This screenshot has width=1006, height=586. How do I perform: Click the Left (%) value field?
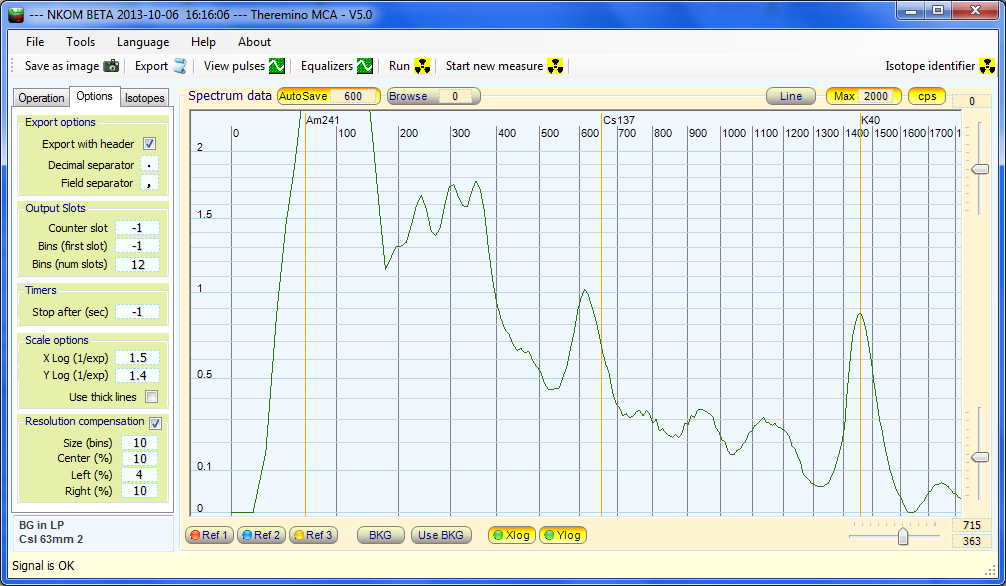[x=139, y=475]
